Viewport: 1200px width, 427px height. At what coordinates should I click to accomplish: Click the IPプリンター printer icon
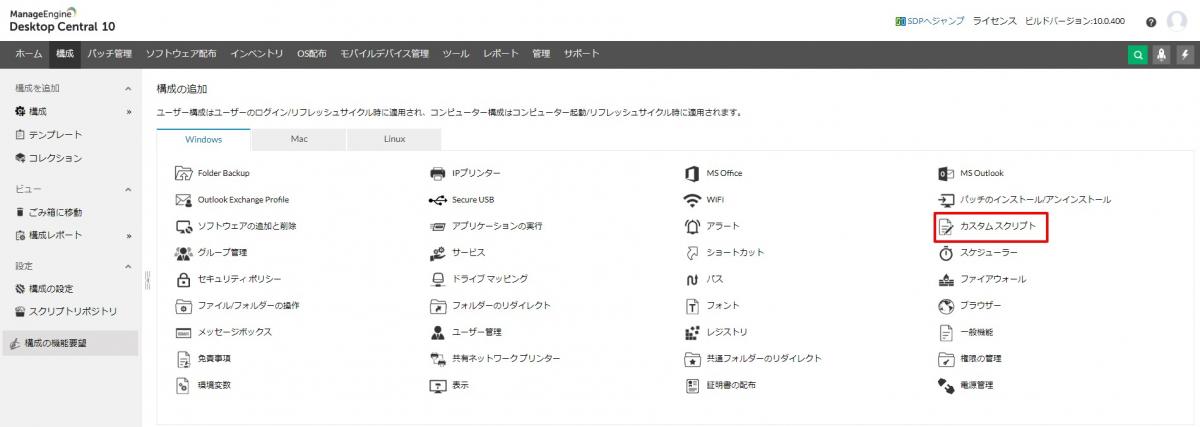437,173
